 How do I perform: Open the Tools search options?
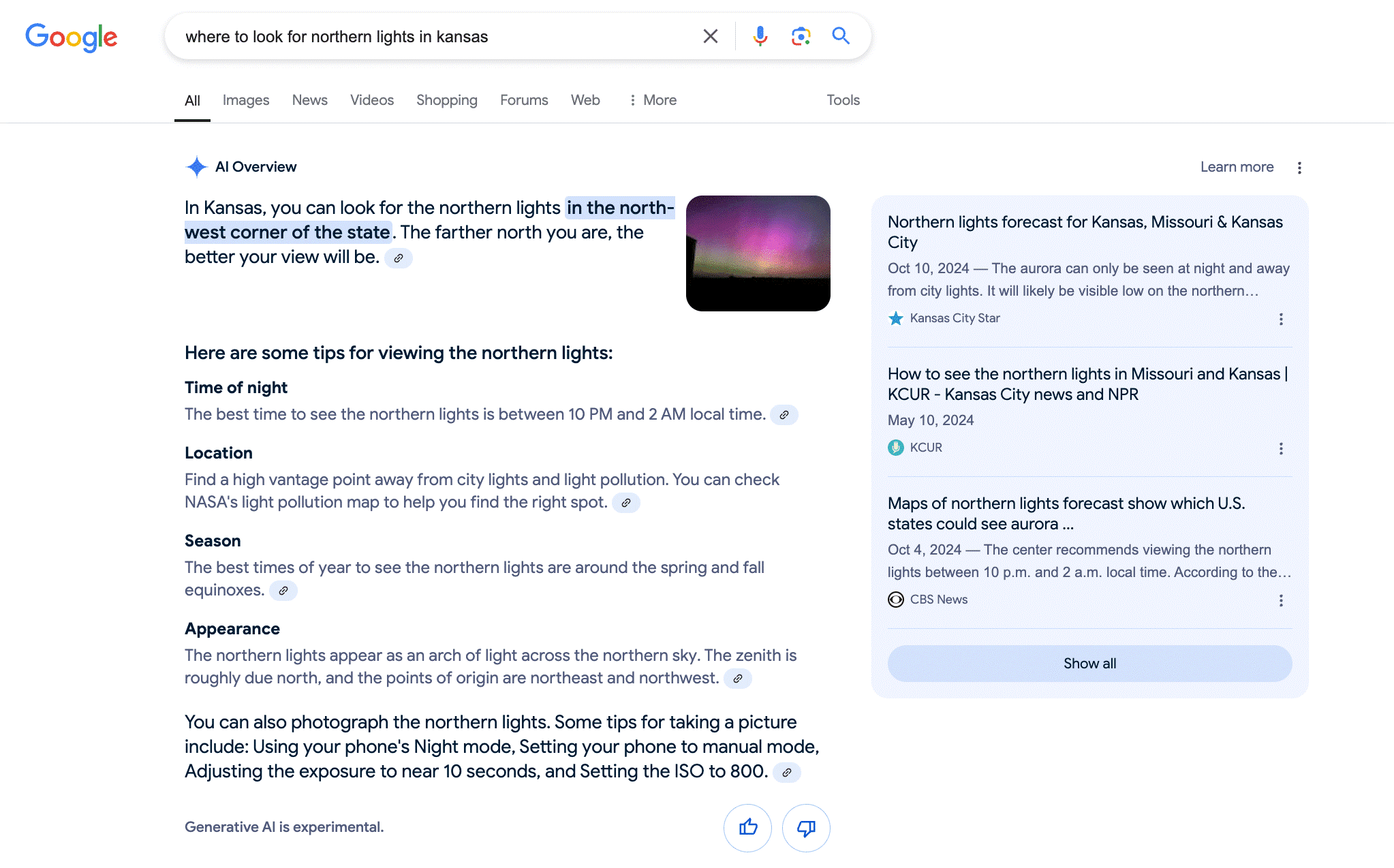pos(843,100)
